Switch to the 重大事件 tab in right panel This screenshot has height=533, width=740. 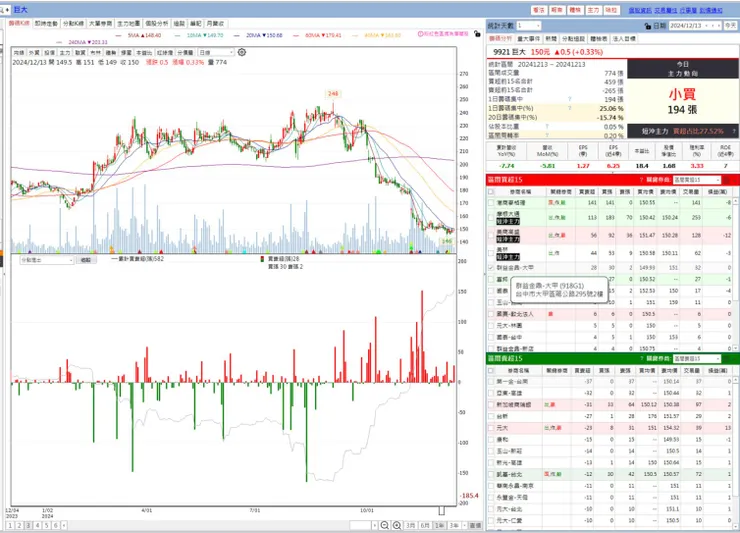529,39
